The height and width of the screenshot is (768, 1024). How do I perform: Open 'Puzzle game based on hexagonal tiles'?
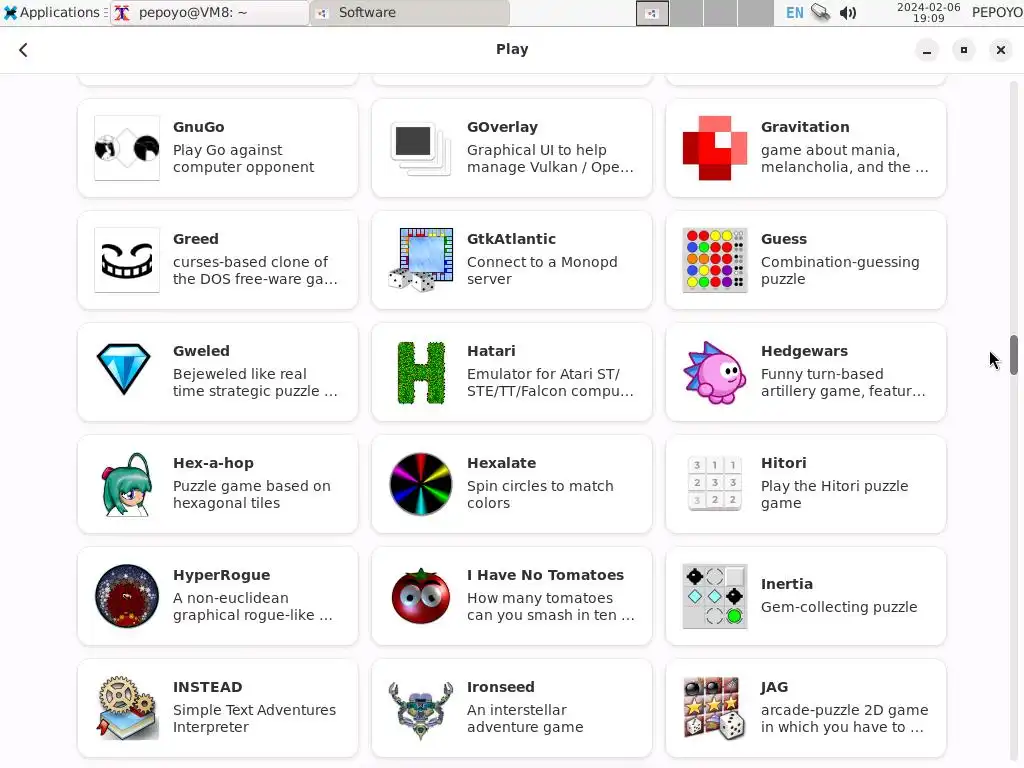(x=251, y=494)
